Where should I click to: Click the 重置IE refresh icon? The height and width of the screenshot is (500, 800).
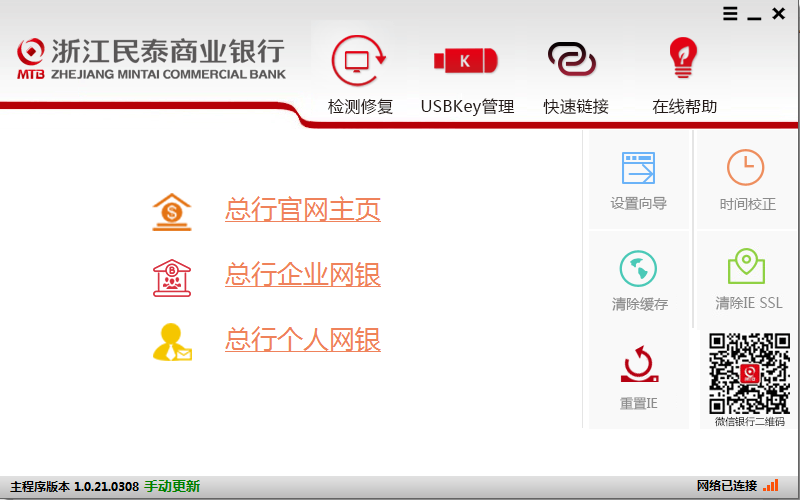639,364
